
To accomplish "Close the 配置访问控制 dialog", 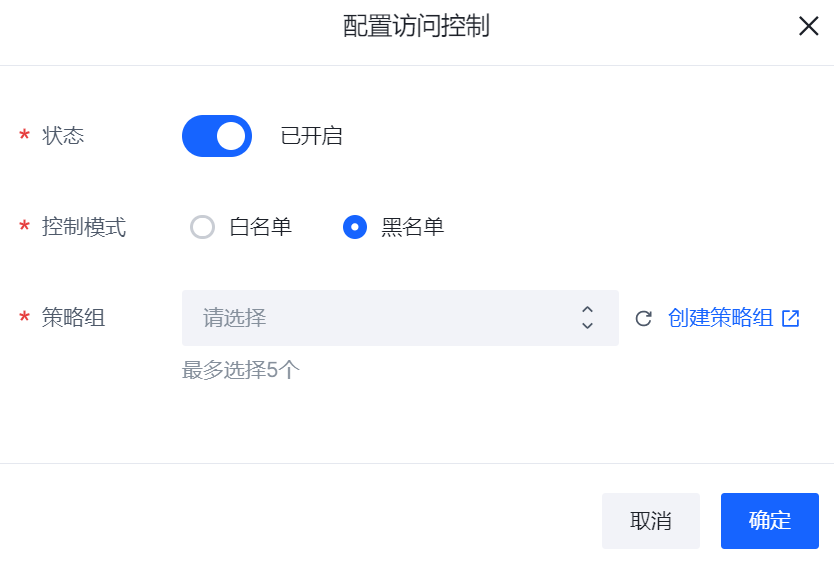I will click(808, 26).
